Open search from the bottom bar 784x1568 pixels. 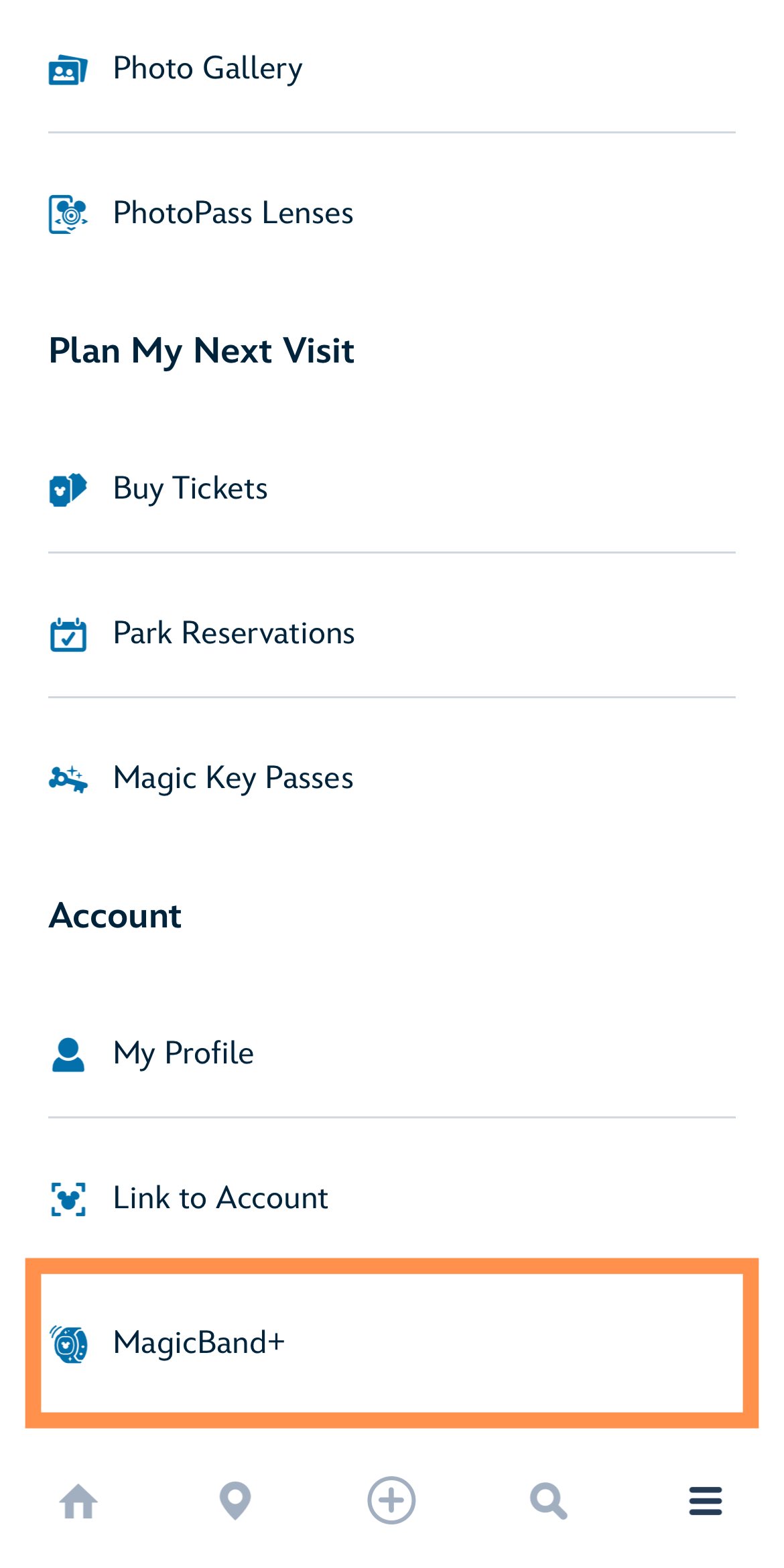coord(548,1501)
